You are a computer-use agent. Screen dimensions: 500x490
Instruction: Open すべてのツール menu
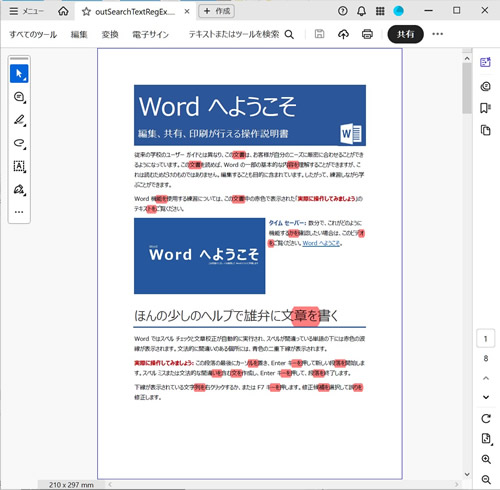pos(33,34)
